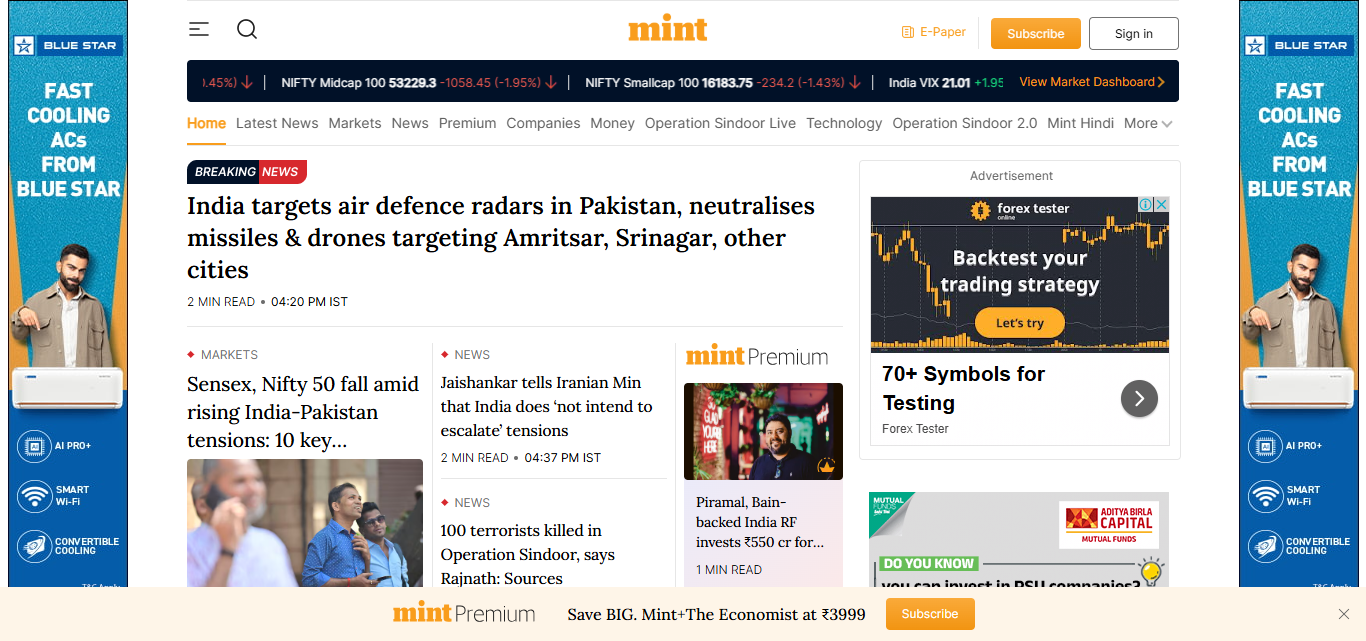
Task: Click the Blue Star logo in right ad
Action: pos(1298,45)
